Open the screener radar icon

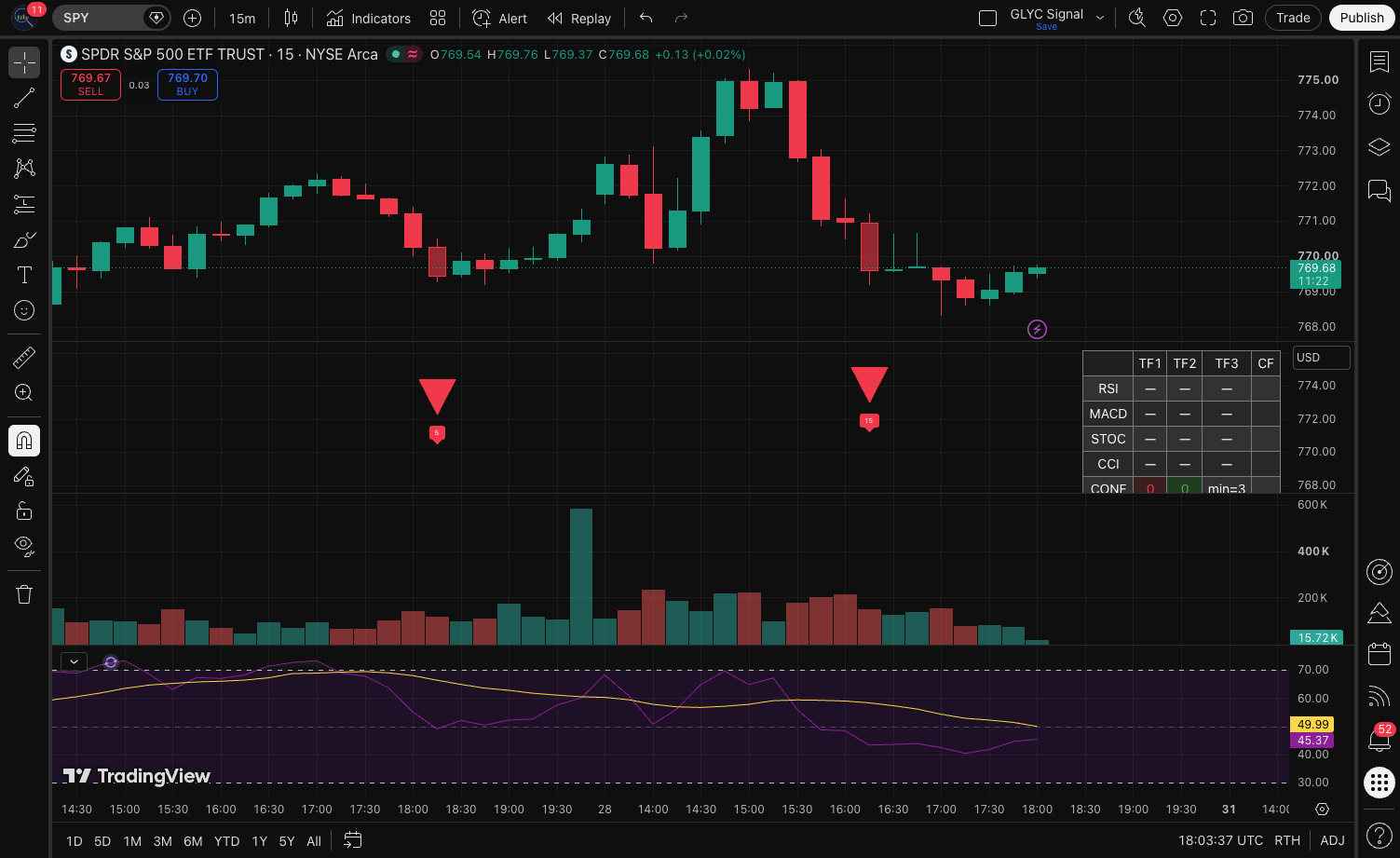[x=1379, y=571]
